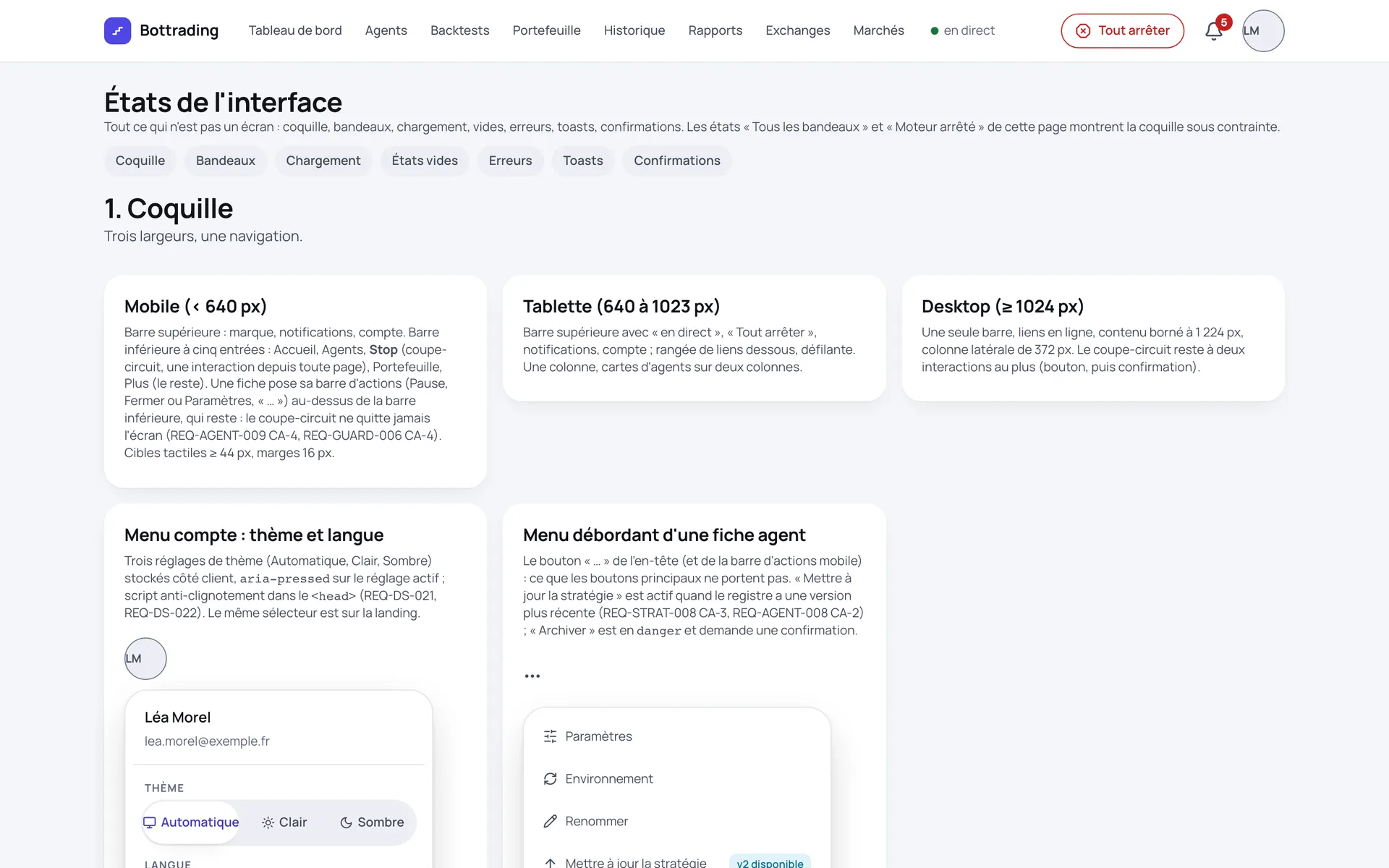Screen dimensions: 1389x868
Task: Jump to the Chargement section
Action: 323,161
